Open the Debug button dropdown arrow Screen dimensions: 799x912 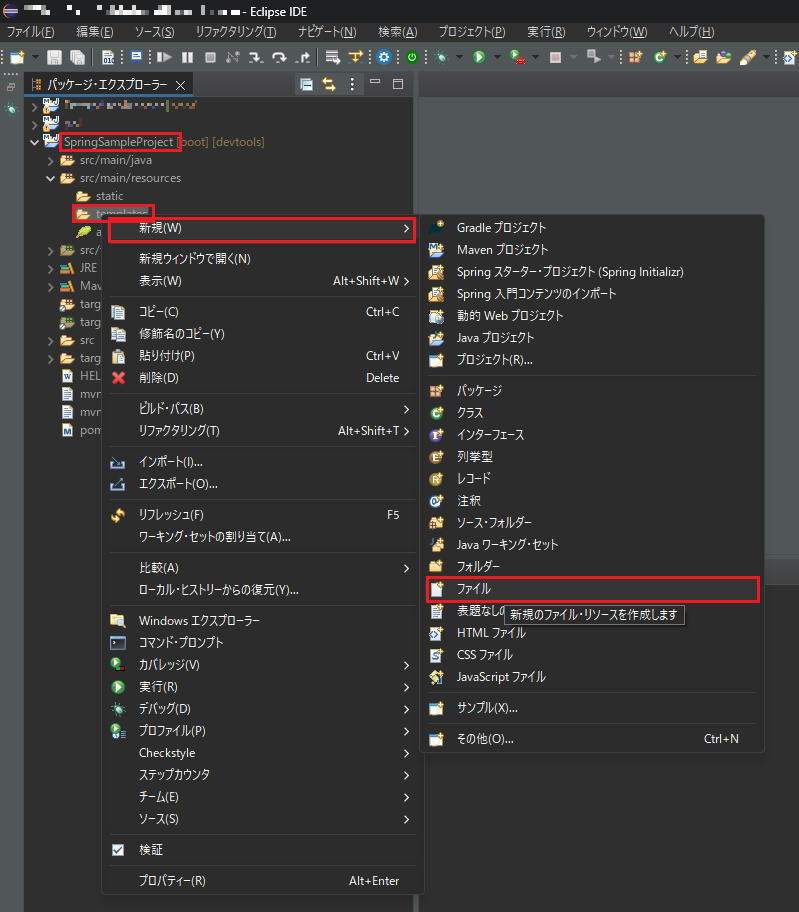459,57
